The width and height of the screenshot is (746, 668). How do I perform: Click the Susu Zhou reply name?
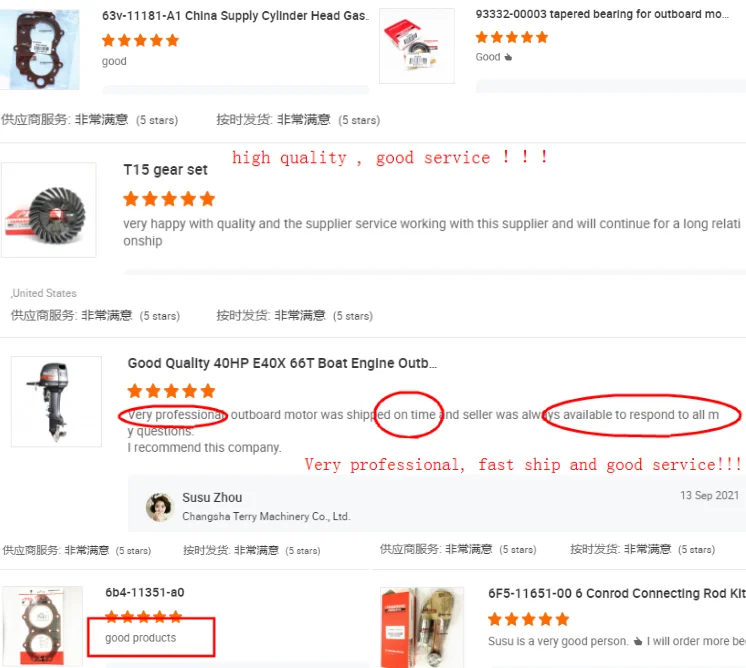pos(212,498)
